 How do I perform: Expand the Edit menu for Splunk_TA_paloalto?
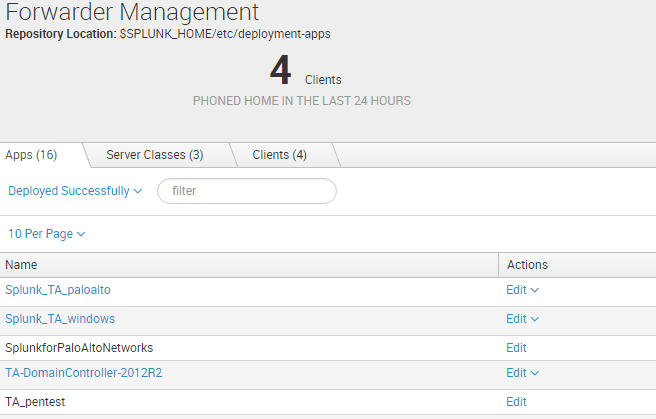(523, 290)
